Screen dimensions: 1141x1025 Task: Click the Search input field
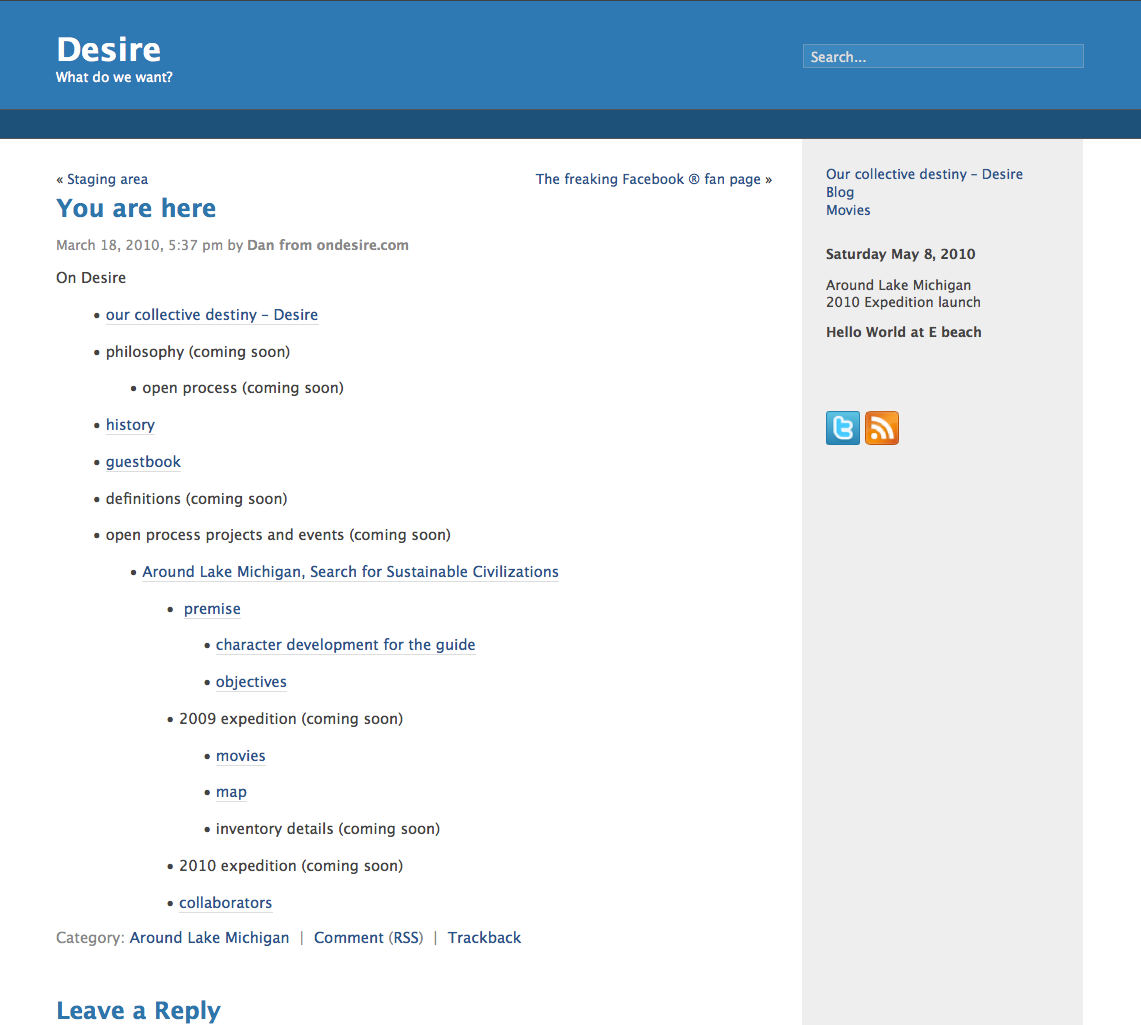943,57
